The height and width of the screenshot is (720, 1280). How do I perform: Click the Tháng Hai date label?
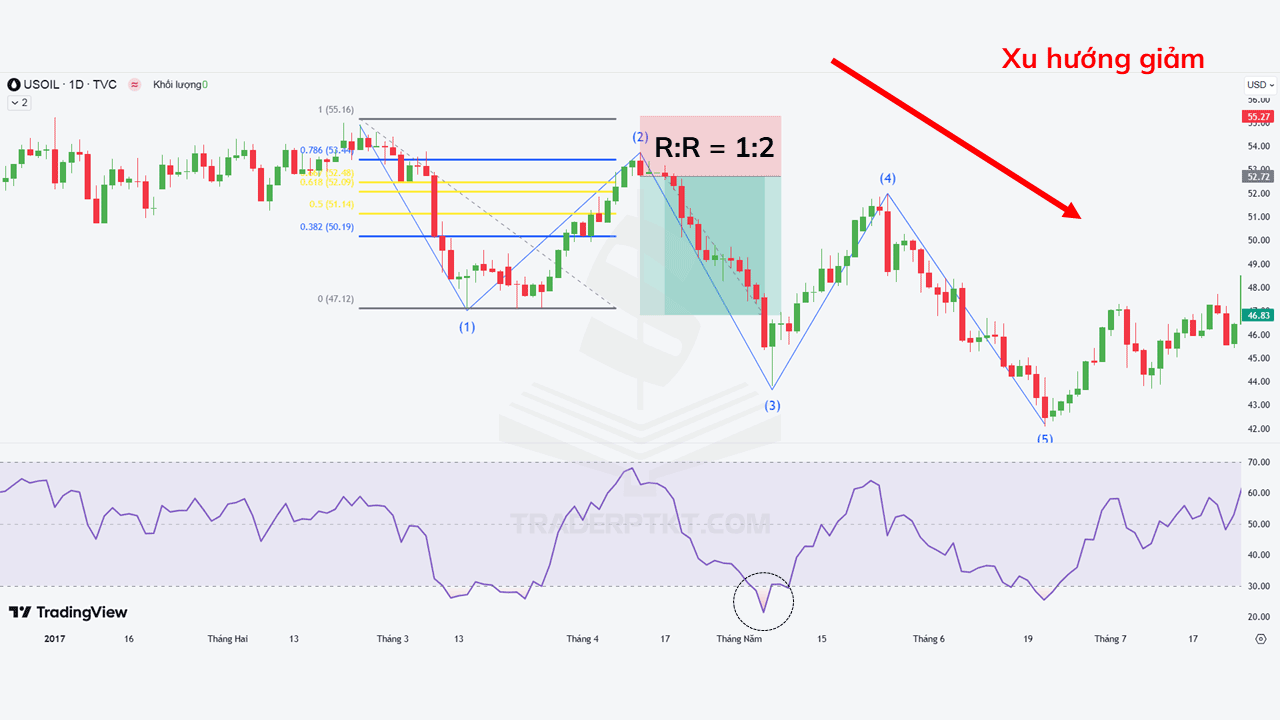pos(227,638)
